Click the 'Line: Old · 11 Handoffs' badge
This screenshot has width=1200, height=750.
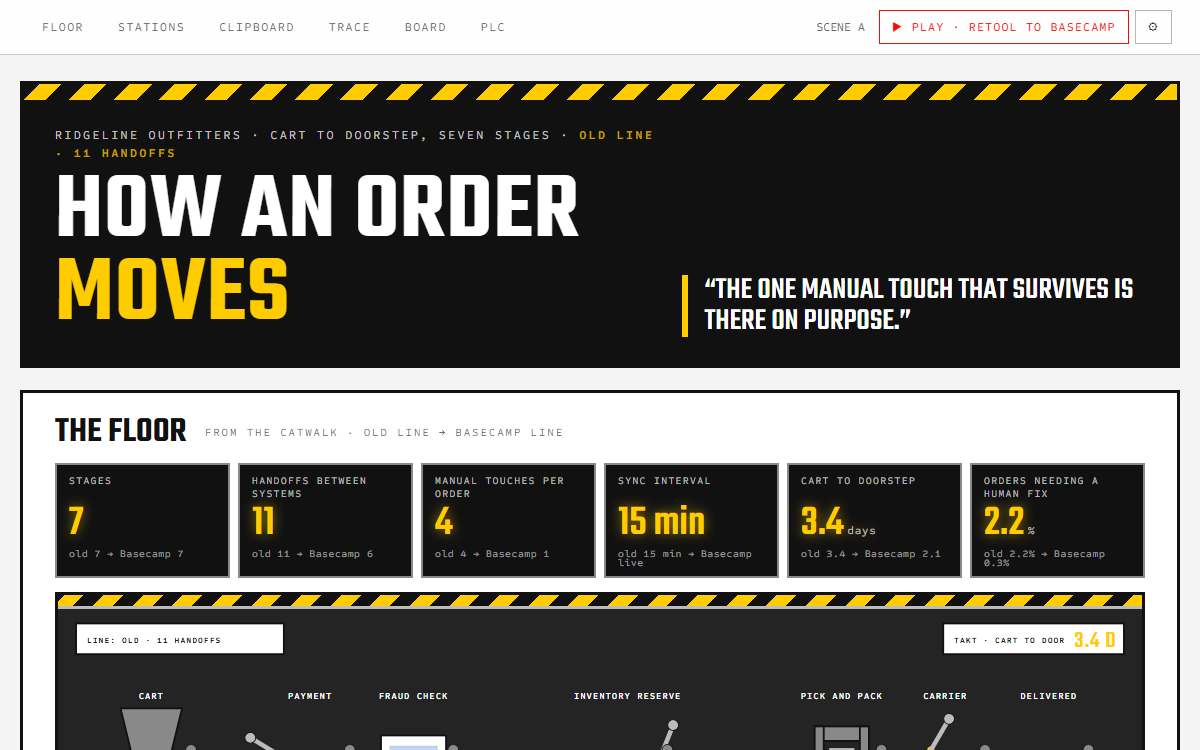(x=180, y=639)
